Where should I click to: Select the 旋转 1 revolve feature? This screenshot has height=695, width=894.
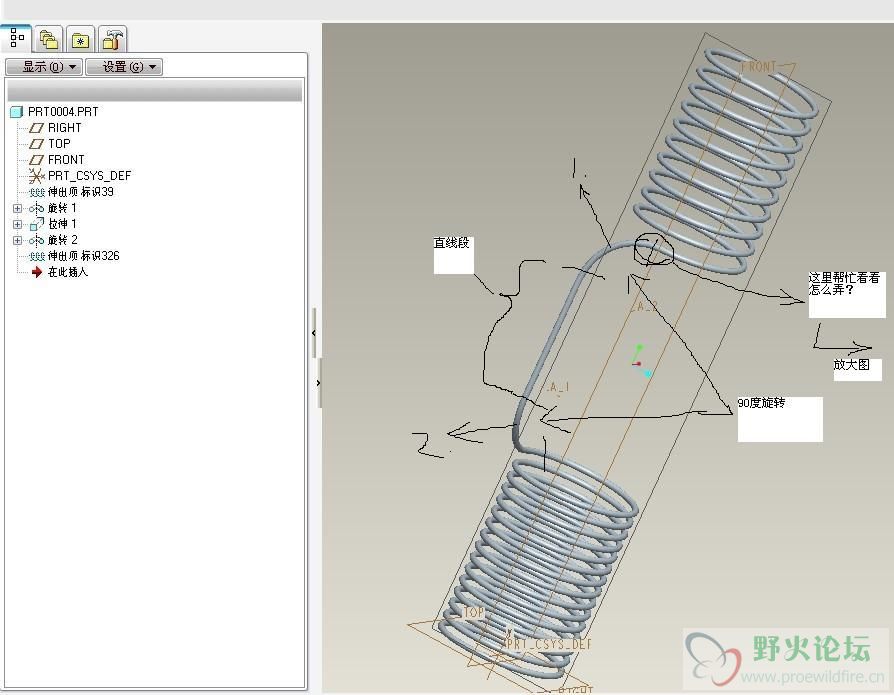[53, 208]
